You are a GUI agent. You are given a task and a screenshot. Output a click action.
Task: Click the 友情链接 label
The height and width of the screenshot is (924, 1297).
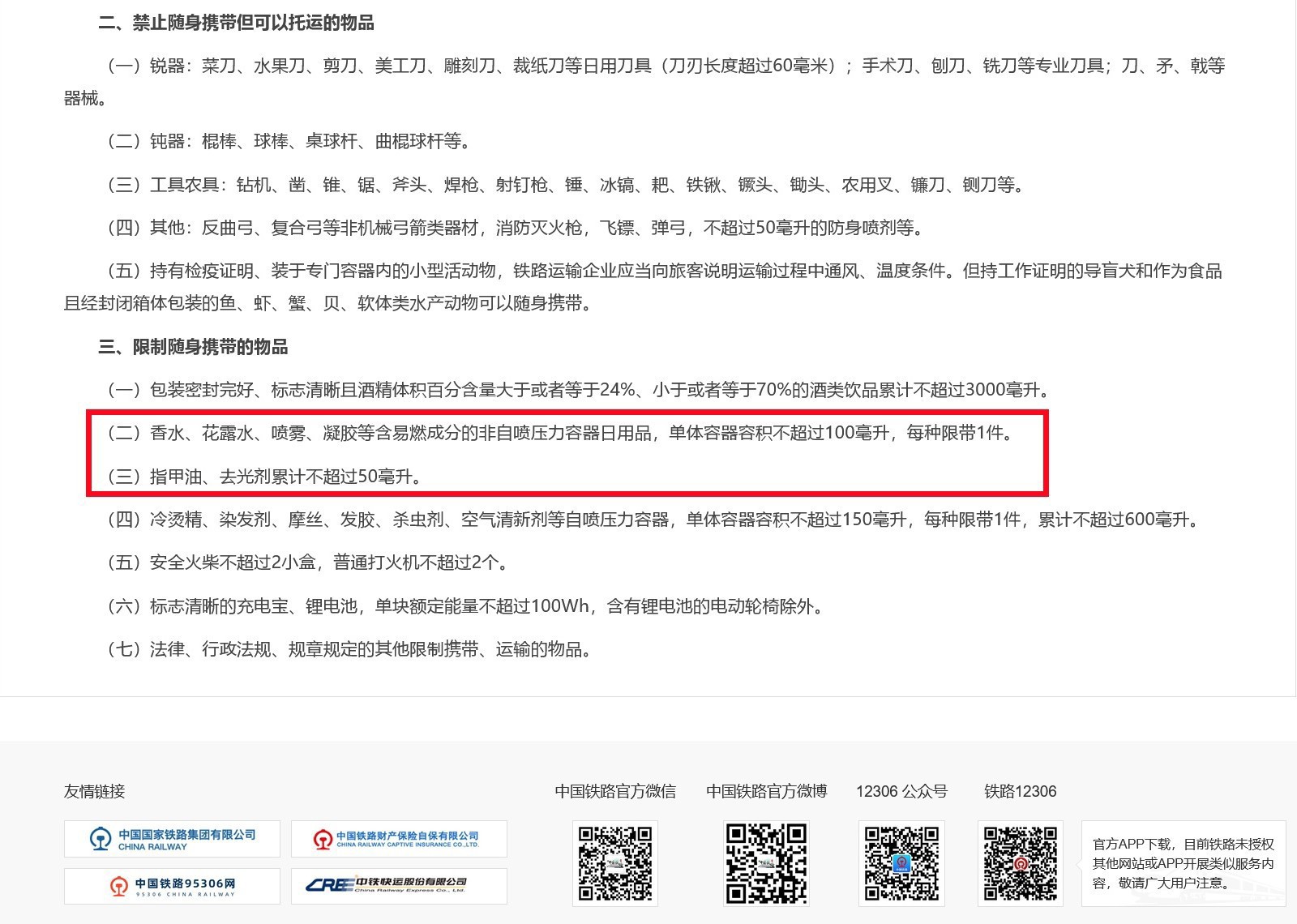tap(95, 791)
